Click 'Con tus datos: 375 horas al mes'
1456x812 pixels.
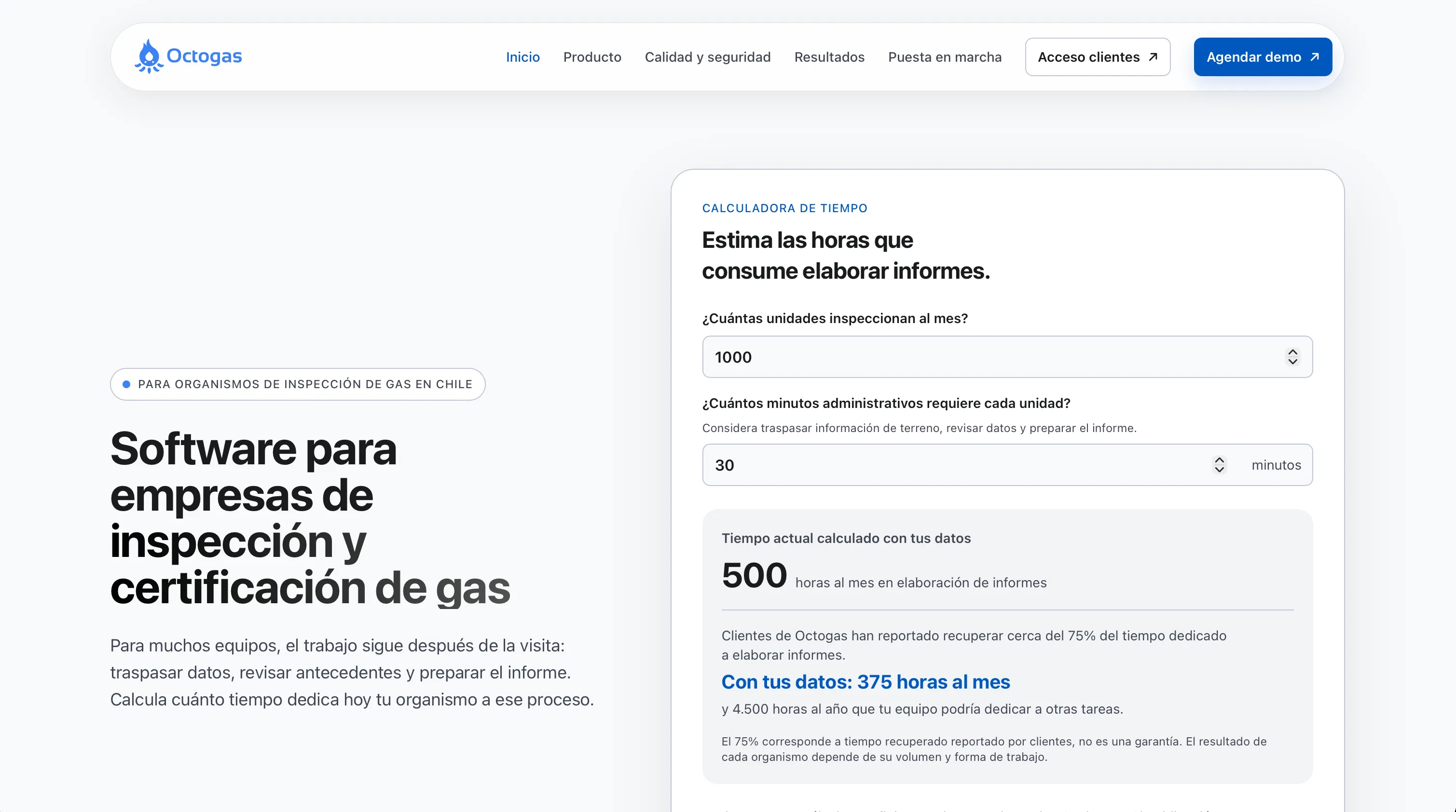[865, 682]
